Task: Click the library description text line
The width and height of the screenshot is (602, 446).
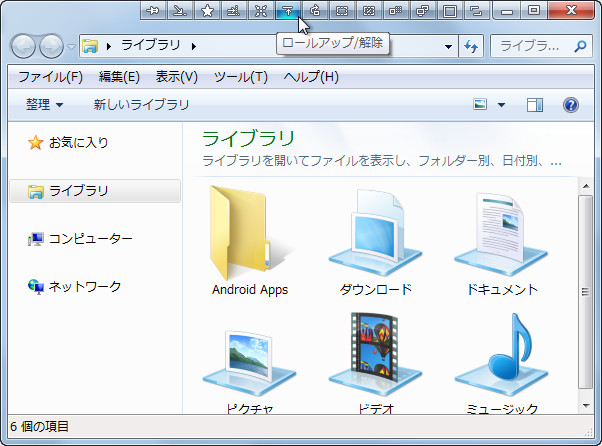Action: 382,160
